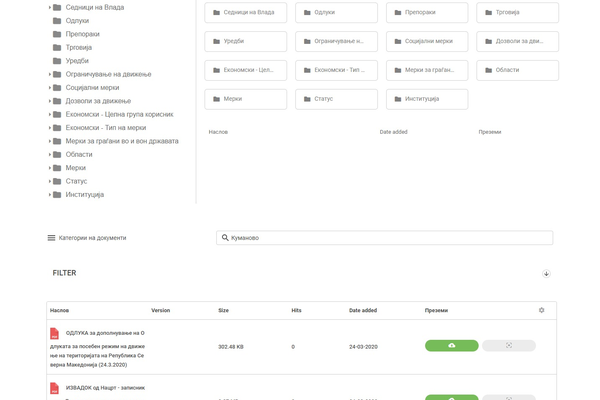Open the Институција folder card

coord(426,99)
